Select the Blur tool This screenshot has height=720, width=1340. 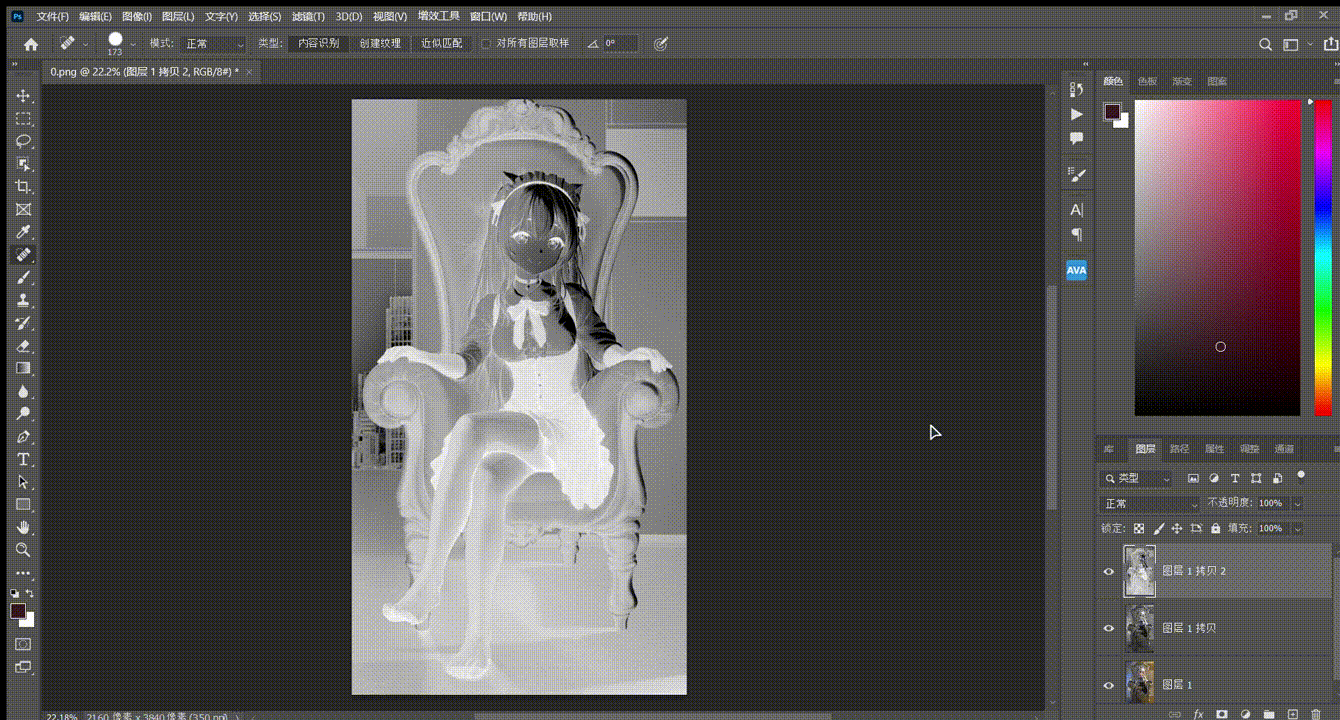pos(23,391)
